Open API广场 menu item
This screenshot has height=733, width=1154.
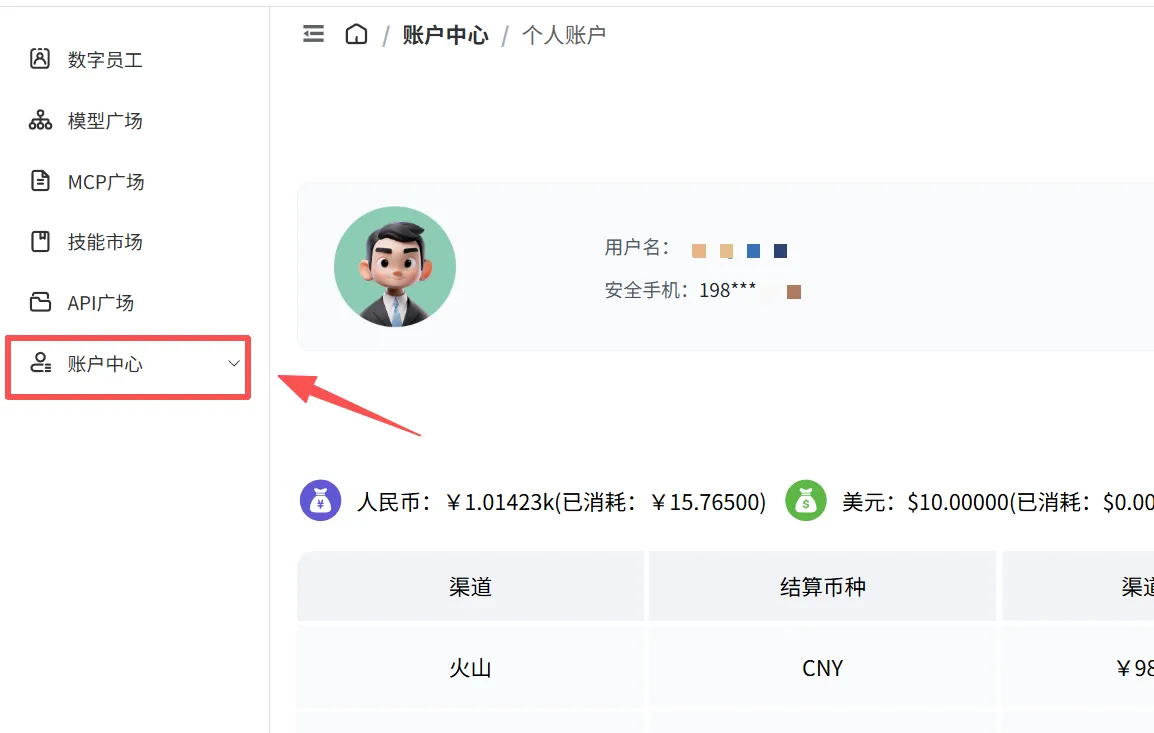(x=101, y=302)
